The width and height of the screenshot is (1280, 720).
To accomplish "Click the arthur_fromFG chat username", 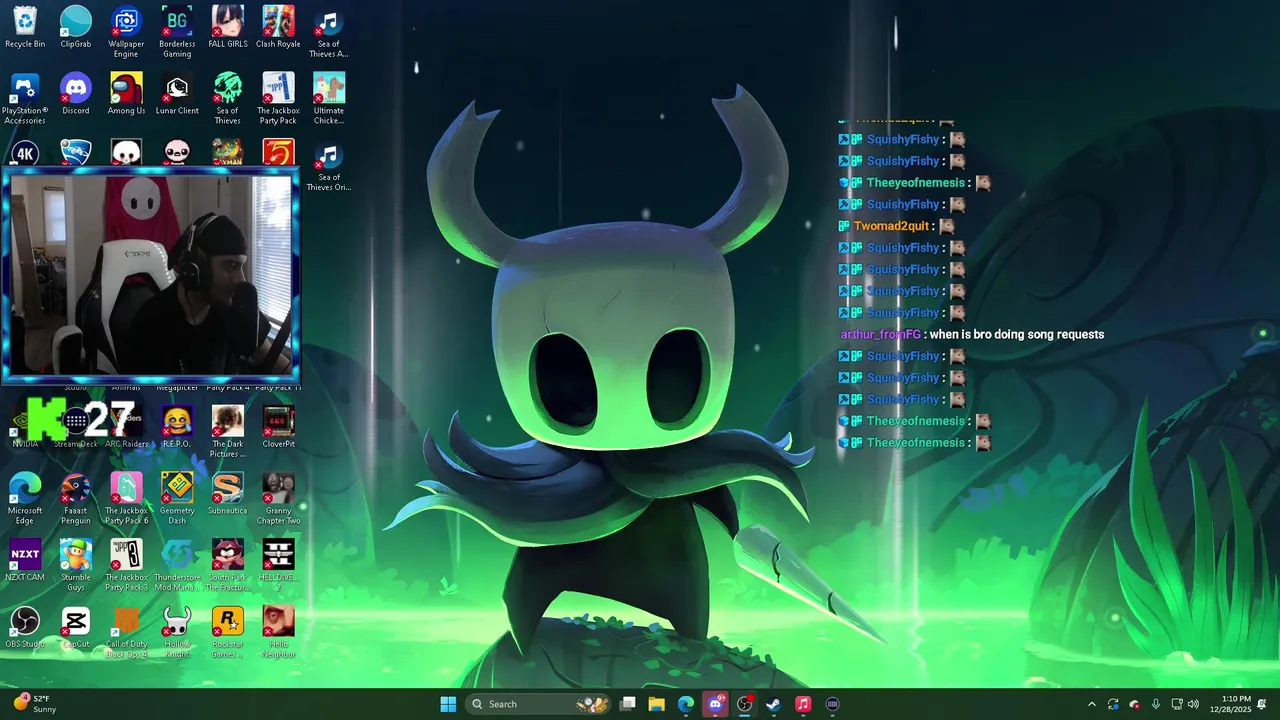I will pos(880,334).
